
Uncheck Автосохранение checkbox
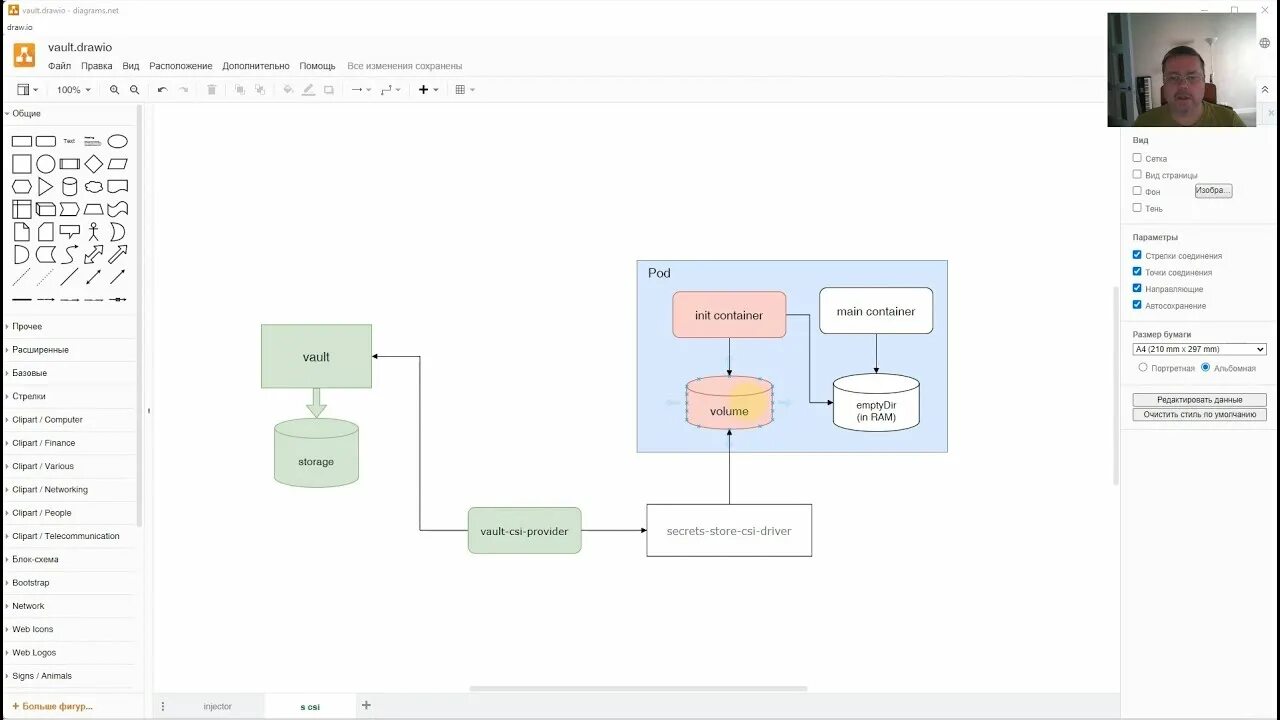coord(1137,305)
